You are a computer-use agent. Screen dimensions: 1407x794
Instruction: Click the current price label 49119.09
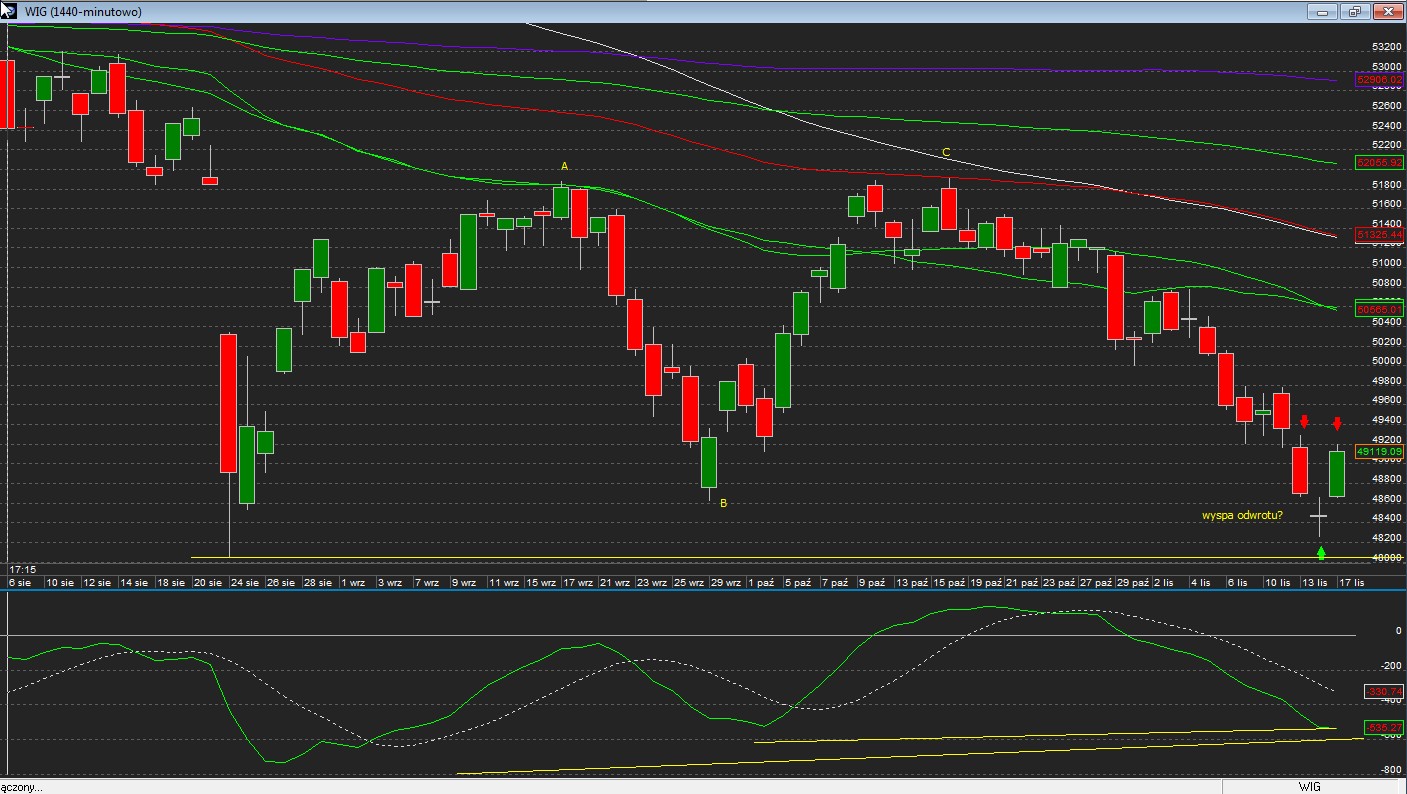pos(1379,452)
